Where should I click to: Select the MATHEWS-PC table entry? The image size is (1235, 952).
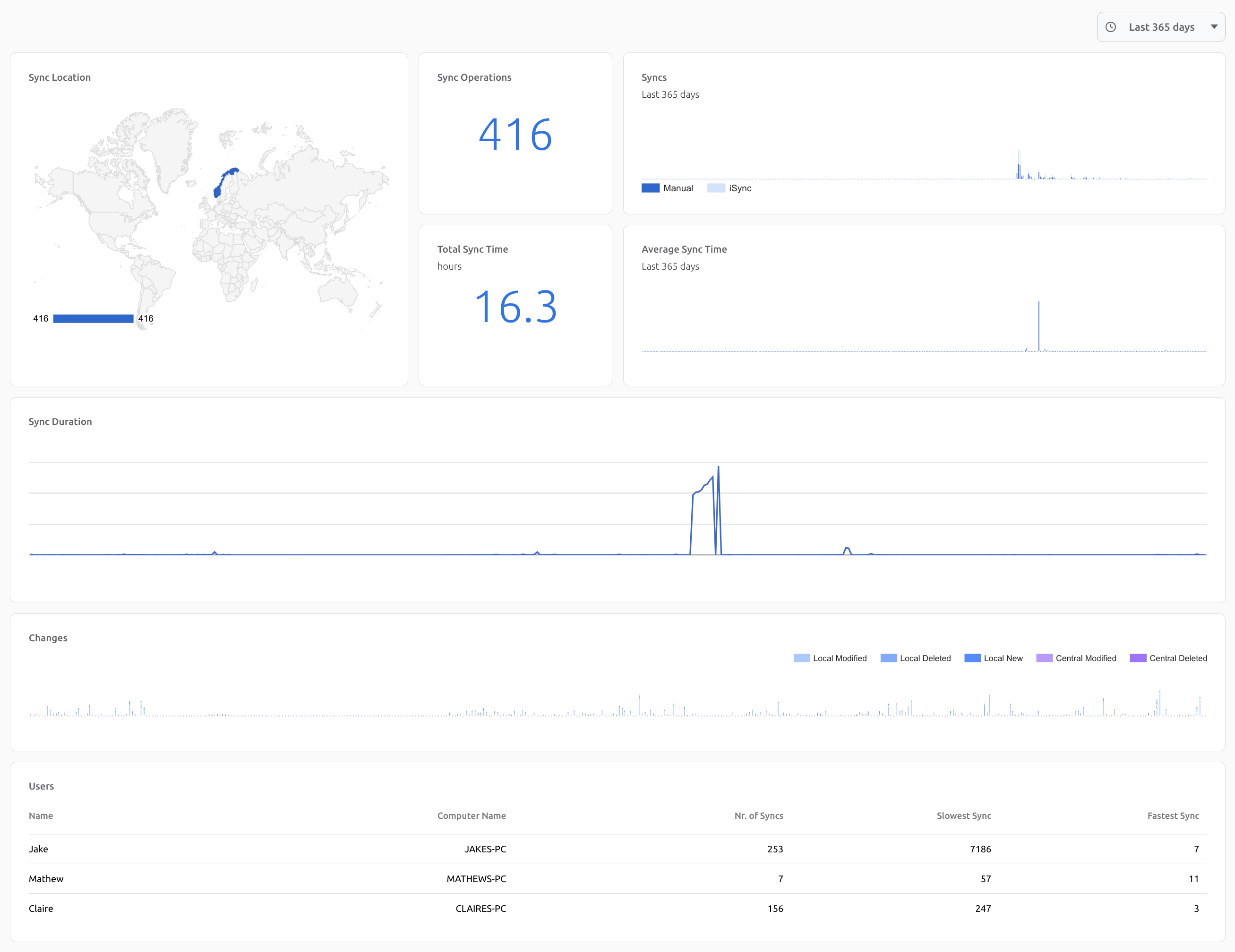476,879
